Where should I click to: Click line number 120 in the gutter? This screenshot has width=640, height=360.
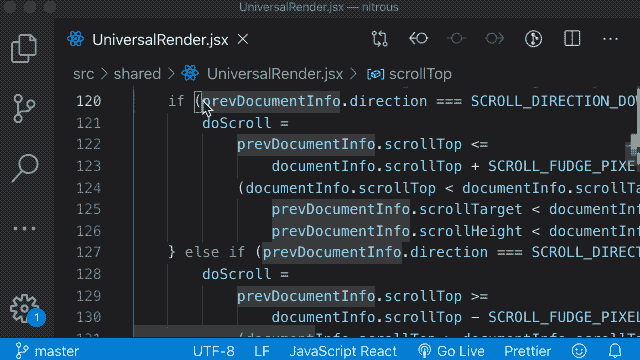[x=89, y=101]
